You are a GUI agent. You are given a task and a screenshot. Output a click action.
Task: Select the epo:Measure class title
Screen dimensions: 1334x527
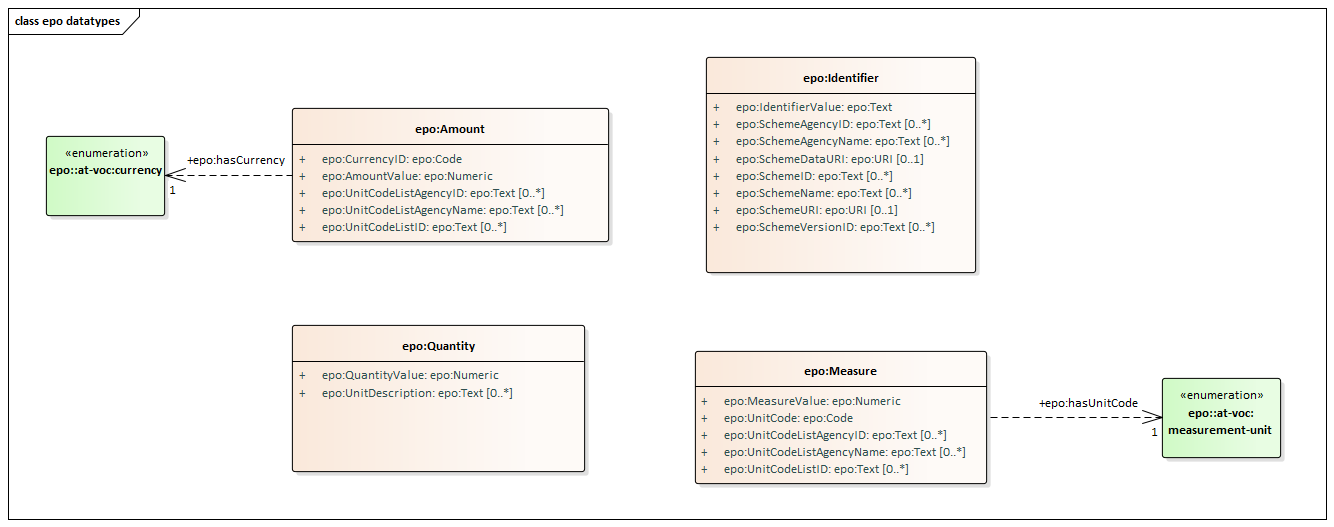click(x=840, y=371)
